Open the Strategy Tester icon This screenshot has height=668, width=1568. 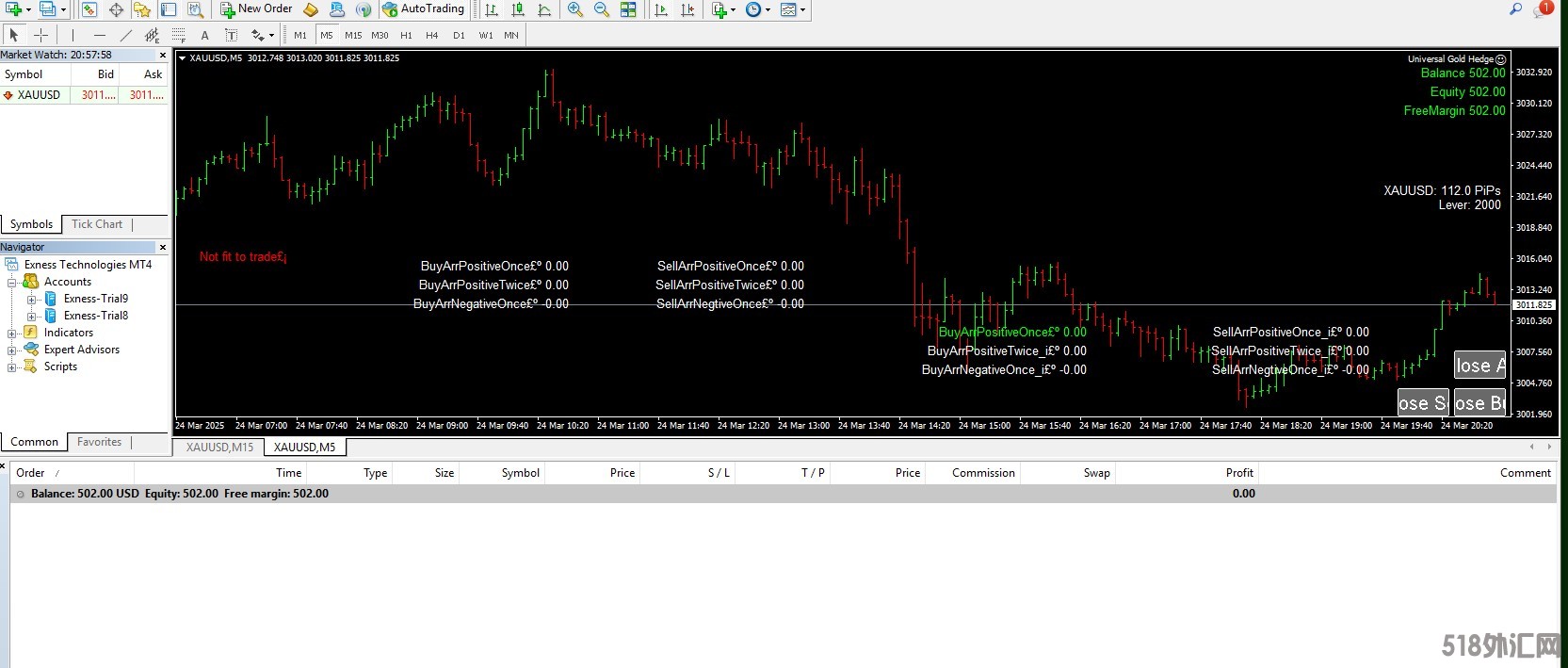(195, 9)
